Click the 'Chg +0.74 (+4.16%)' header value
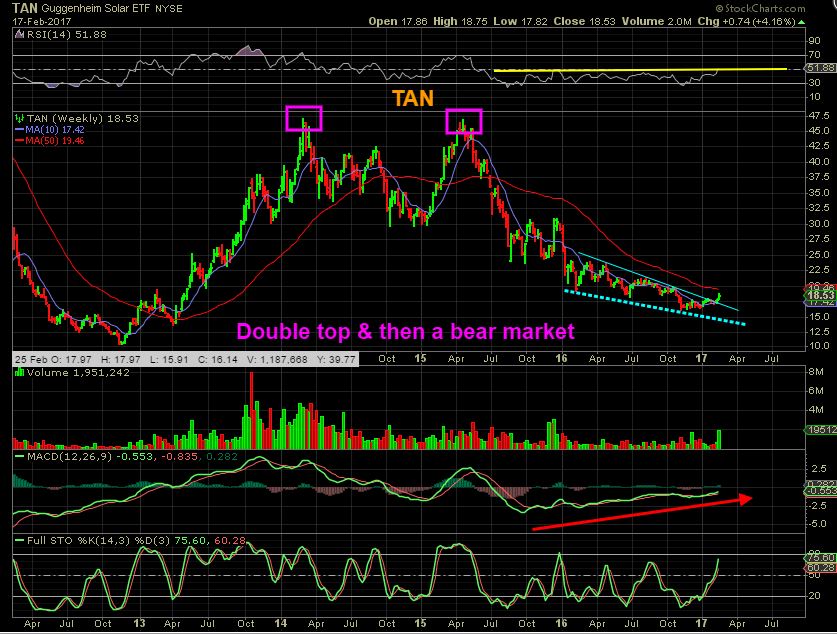Viewport: 837px width, 634px height. coord(746,22)
